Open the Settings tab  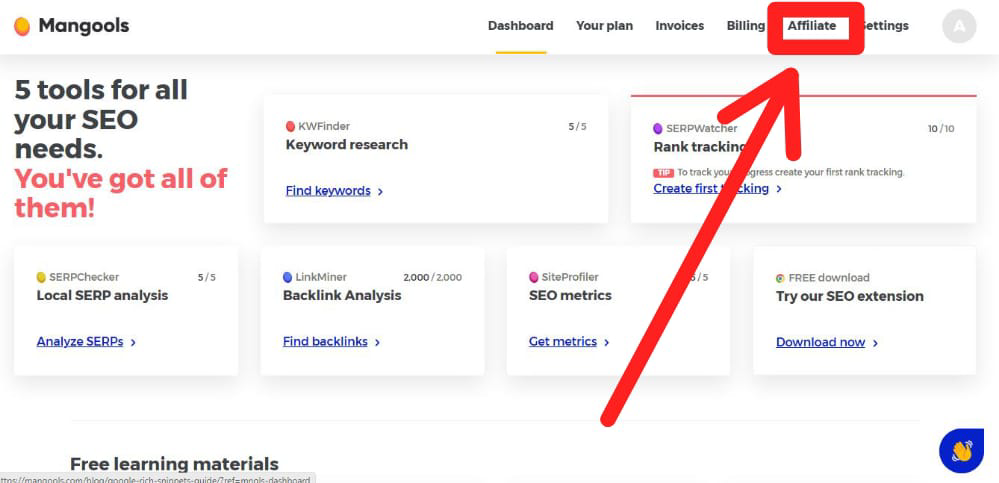click(x=885, y=26)
